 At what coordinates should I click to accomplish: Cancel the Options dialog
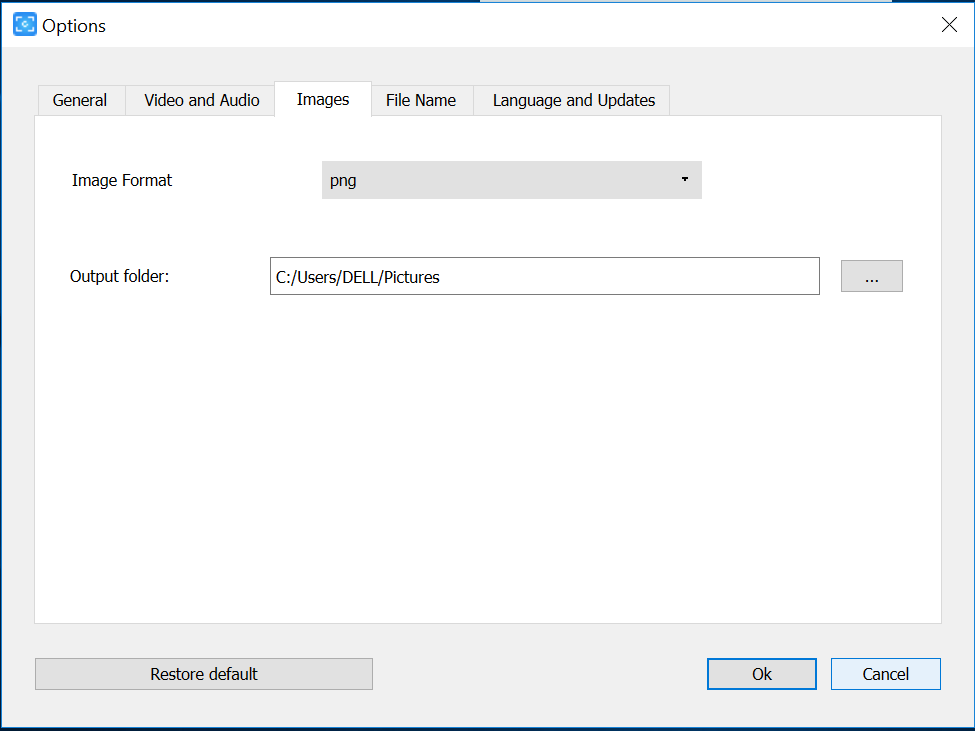click(885, 674)
